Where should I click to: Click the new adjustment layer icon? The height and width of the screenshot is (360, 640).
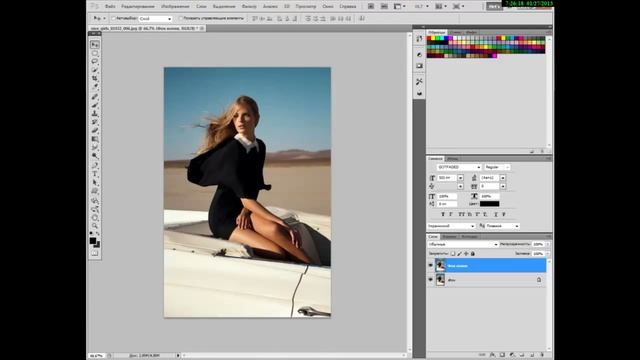tap(512, 355)
